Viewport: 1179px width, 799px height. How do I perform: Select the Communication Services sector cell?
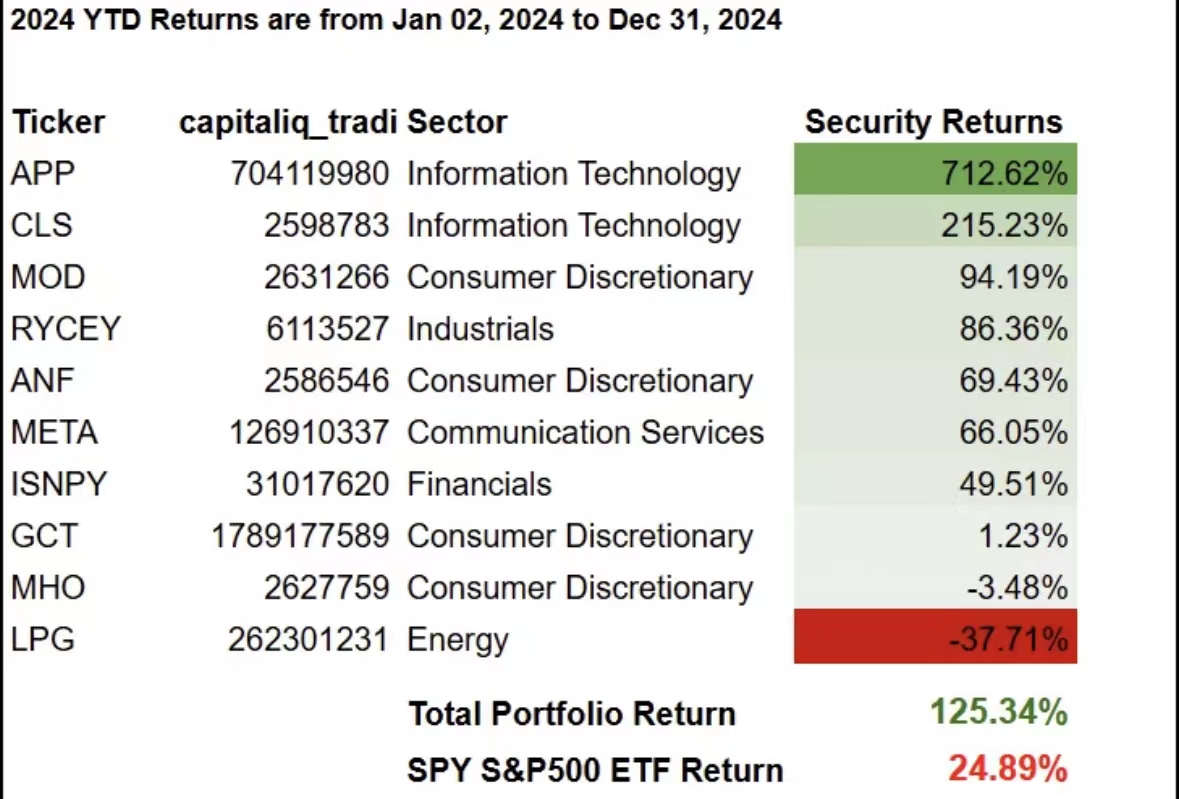point(585,433)
